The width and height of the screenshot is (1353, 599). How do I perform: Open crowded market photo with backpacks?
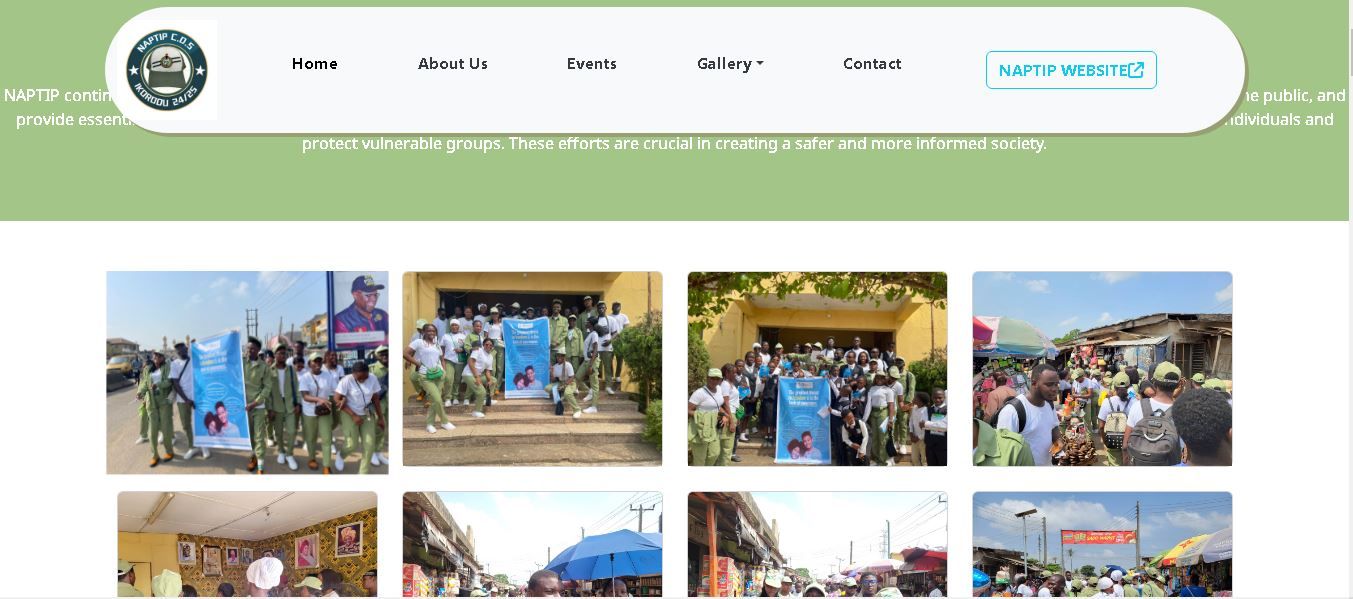click(1102, 369)
